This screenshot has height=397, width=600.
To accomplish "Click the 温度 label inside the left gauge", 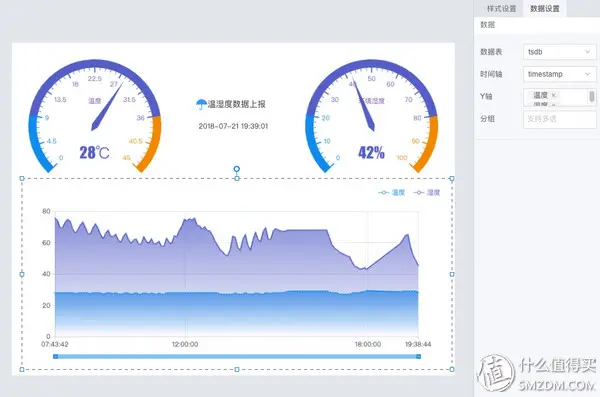I will coord(95,101).
